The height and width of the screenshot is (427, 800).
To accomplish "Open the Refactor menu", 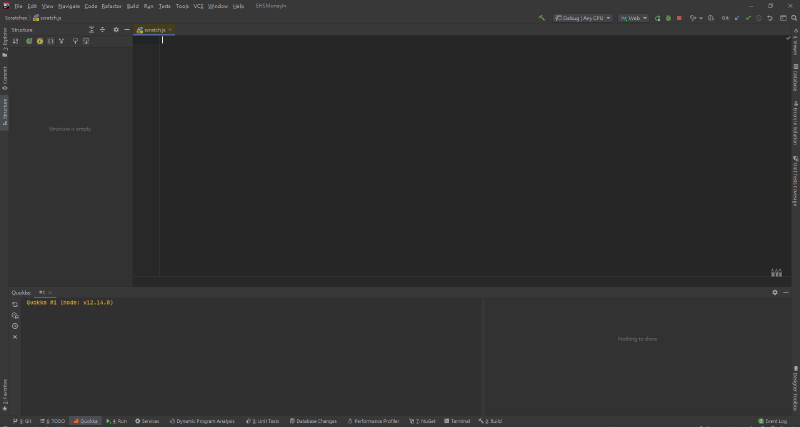I will pos(111,6).
